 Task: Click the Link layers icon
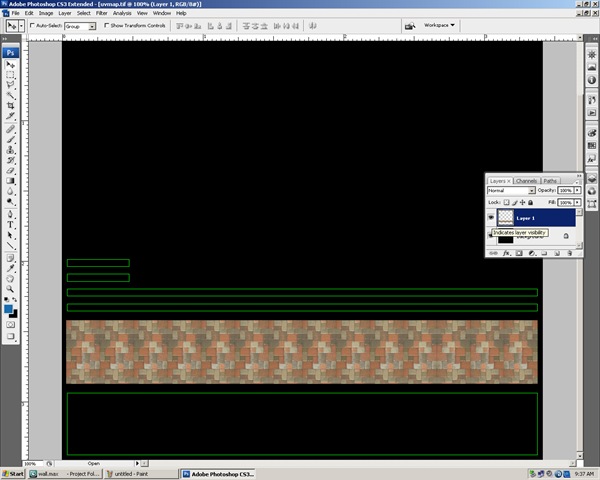494,253
